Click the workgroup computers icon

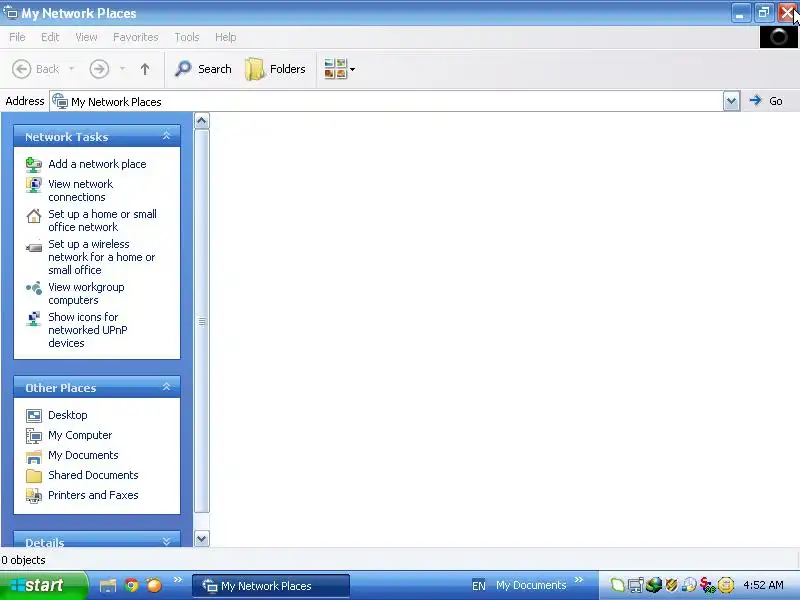pos(34,288)
